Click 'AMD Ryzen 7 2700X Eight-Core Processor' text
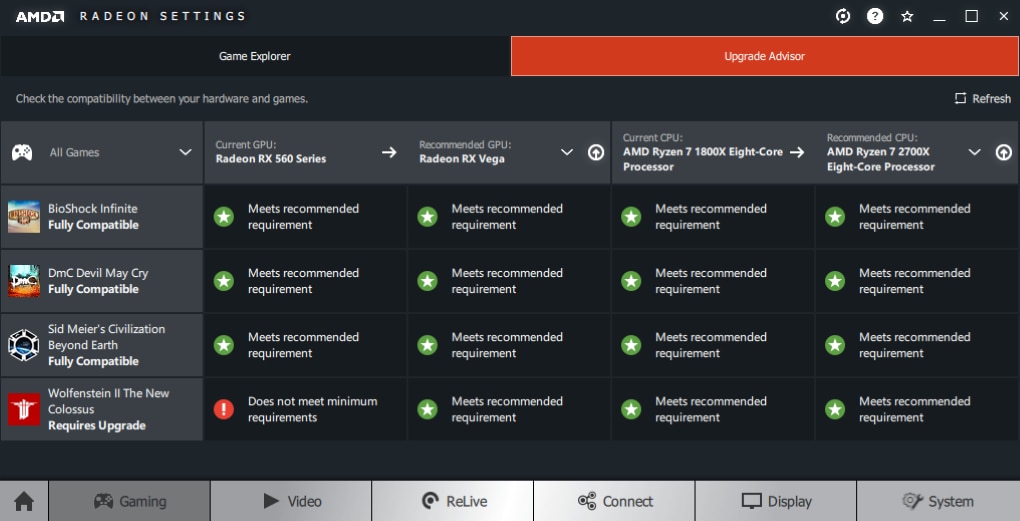This screenshot has height=521, width=1020. (881, 159)
